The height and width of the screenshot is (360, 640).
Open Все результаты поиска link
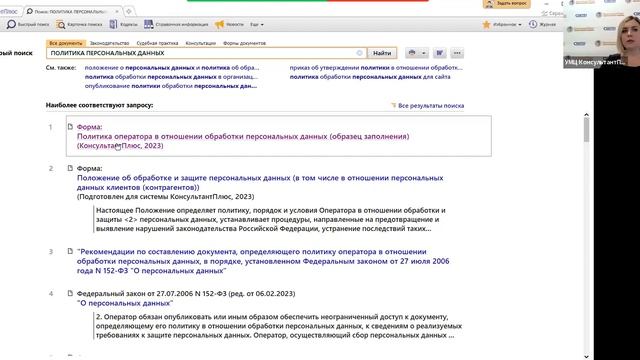(x=431, y=106)
